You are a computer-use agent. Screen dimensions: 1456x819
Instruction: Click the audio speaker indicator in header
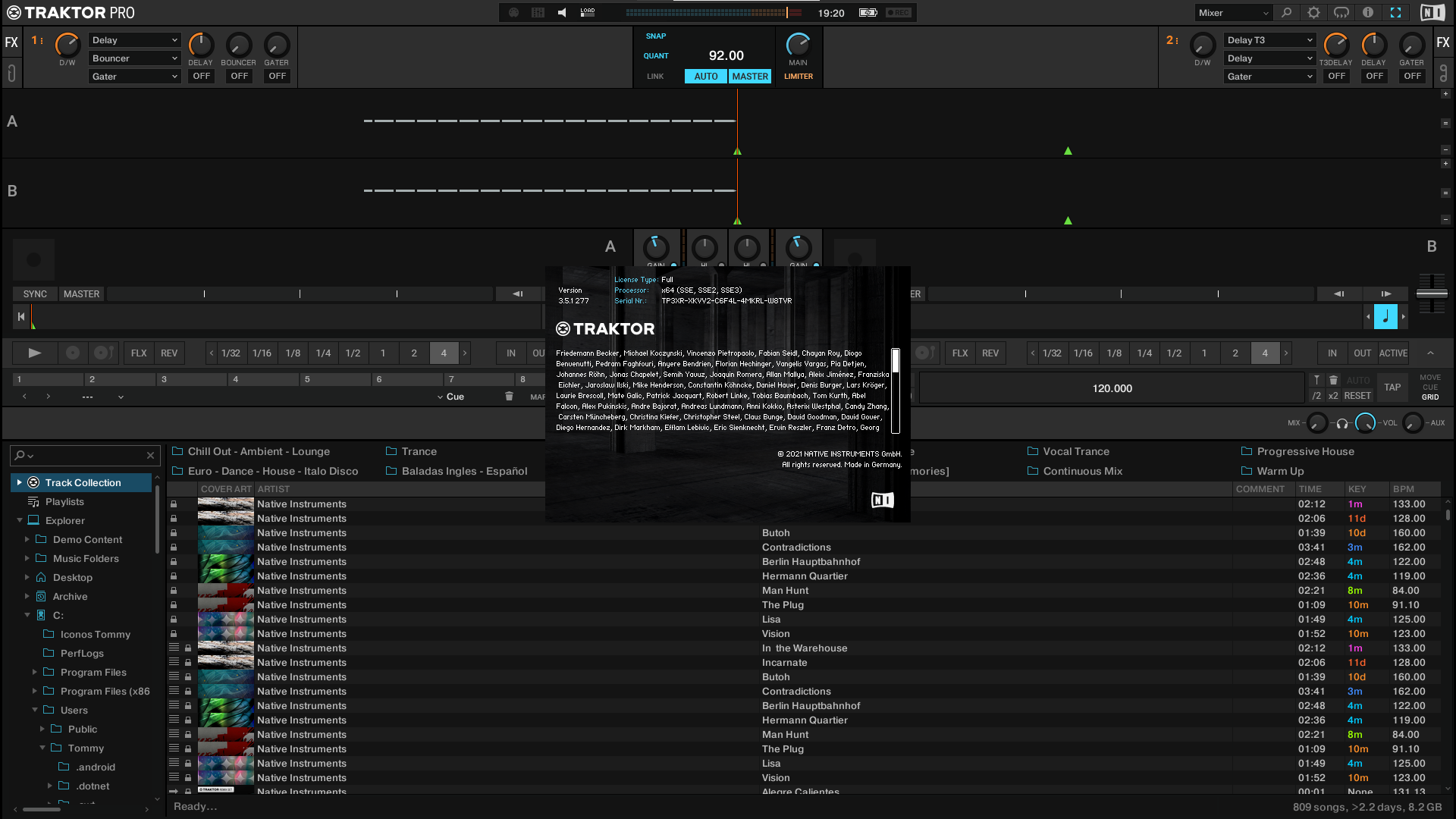pos(562,13)
